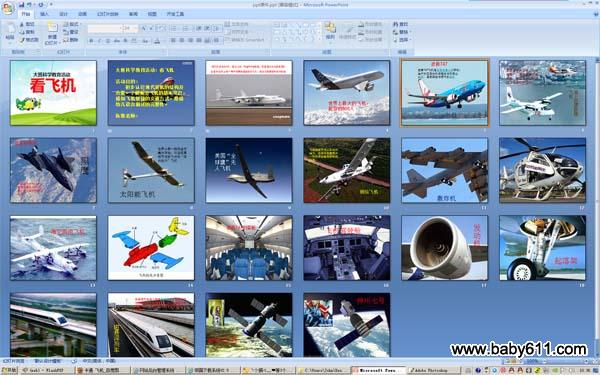Select the 看飞机 title slide thumbnail
Screen dimensions: 600x375
(53, 93)
